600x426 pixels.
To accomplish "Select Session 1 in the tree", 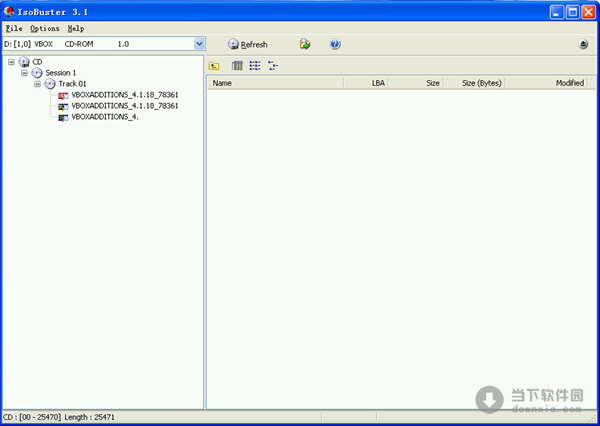I will (x=60, y=73).
